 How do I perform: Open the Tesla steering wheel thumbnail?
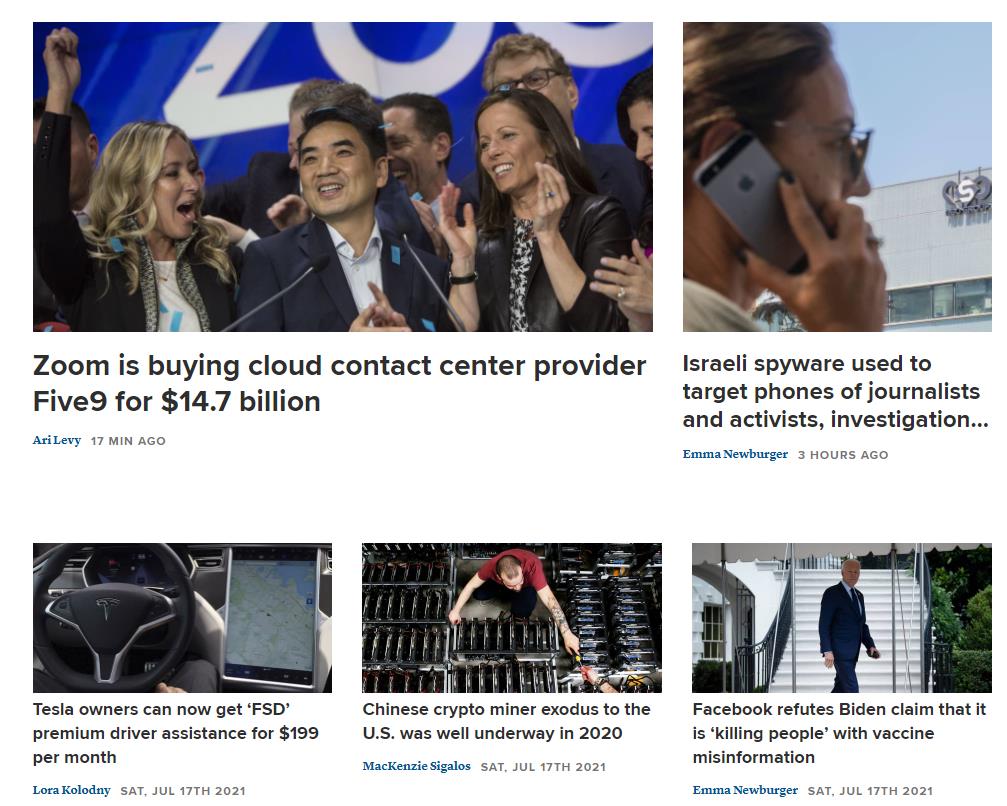click(182, 618)
